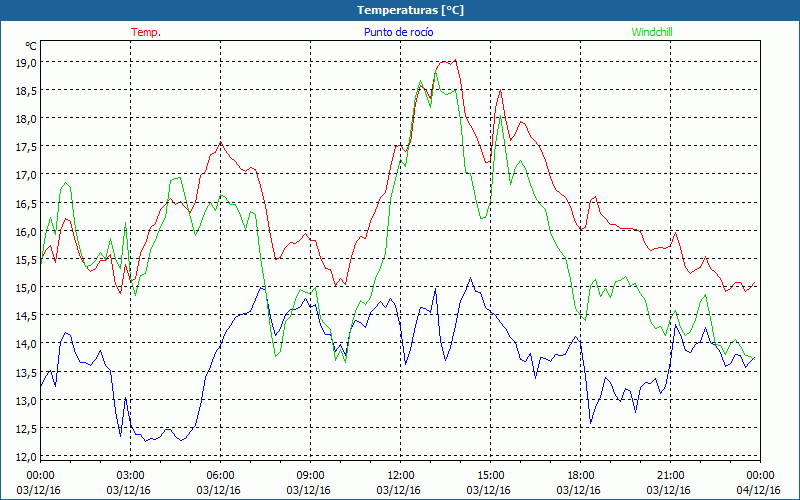The height and width of the screenshot is (500, 800).
Task: Click the Windchill green legend label
Action: 652,32
